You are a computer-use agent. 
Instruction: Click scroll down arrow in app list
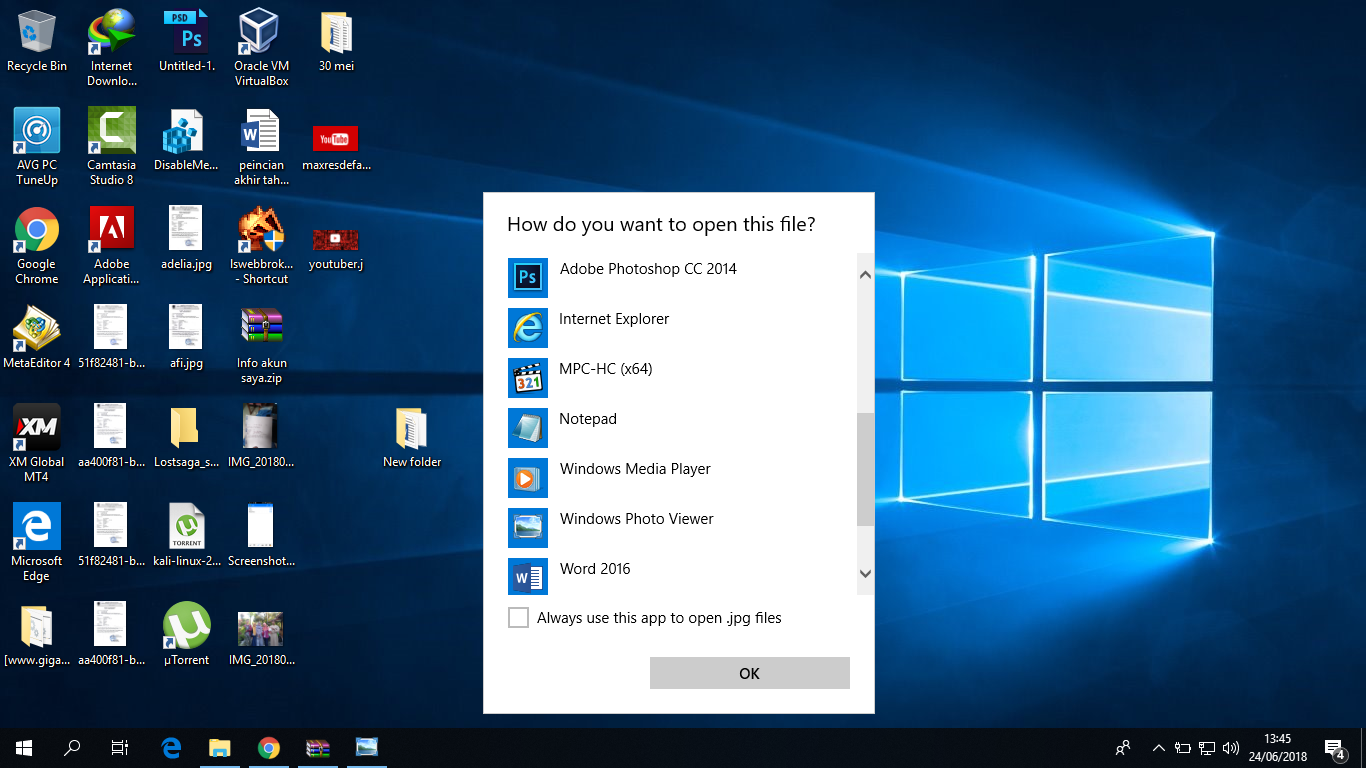(x=866, y=574)
